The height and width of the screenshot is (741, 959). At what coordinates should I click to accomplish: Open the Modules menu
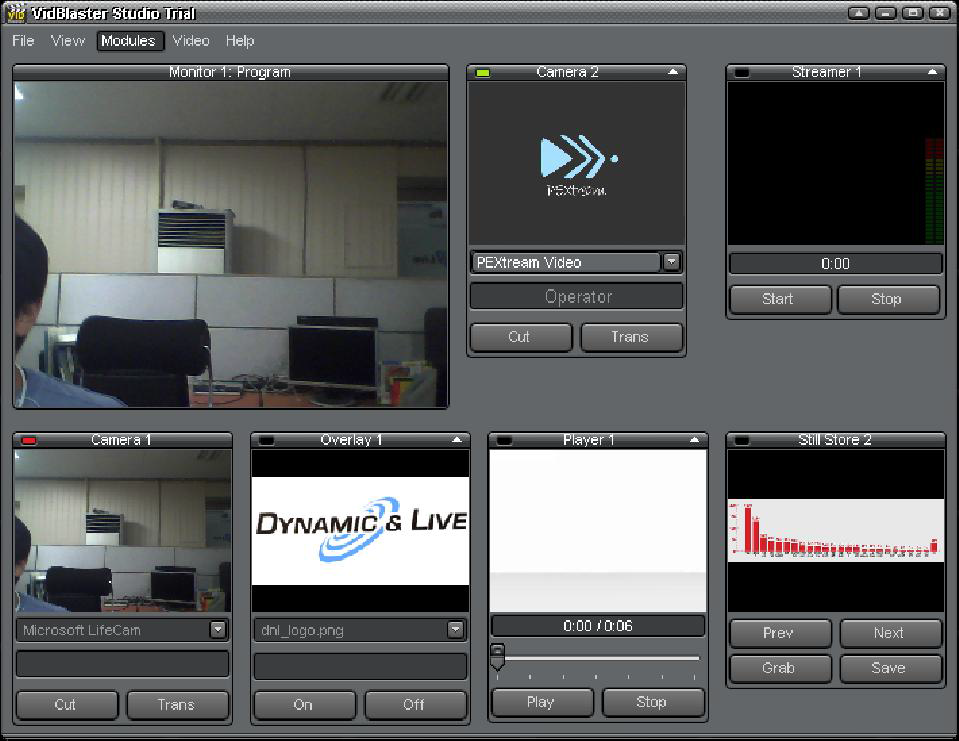tap(128, 41)
